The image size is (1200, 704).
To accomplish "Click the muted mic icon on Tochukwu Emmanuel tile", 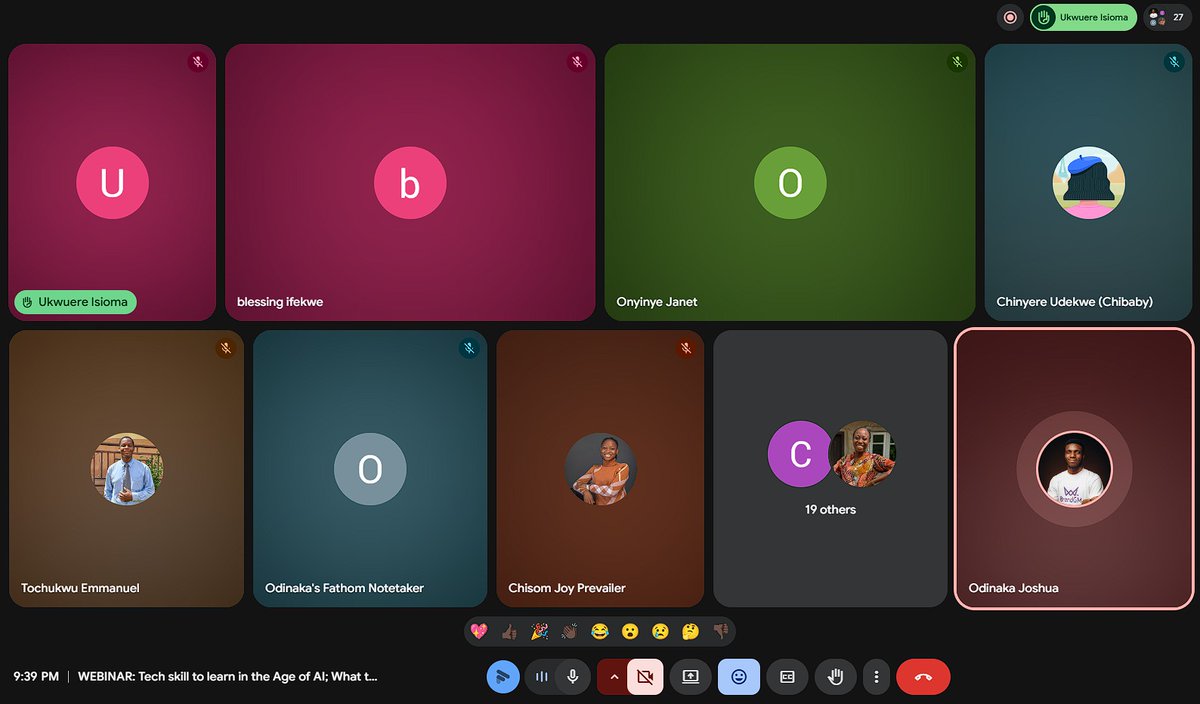I will 226,348.
